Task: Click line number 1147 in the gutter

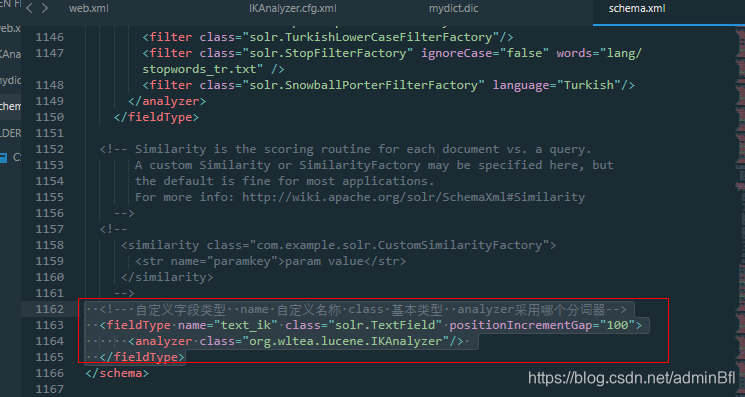Action: click(x=49, y=53)
